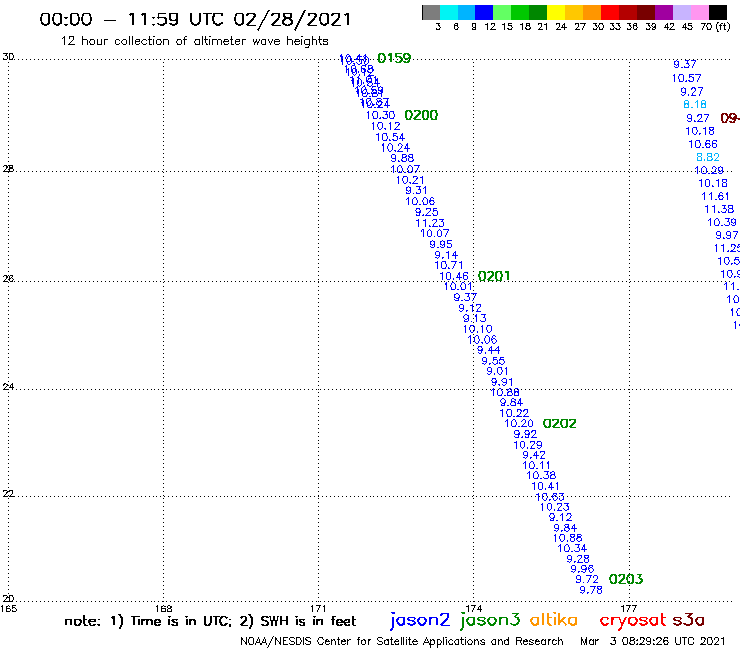The image size is (740, 650).
Task: Click the wave height value 9.01
Action: coord(497,371)
